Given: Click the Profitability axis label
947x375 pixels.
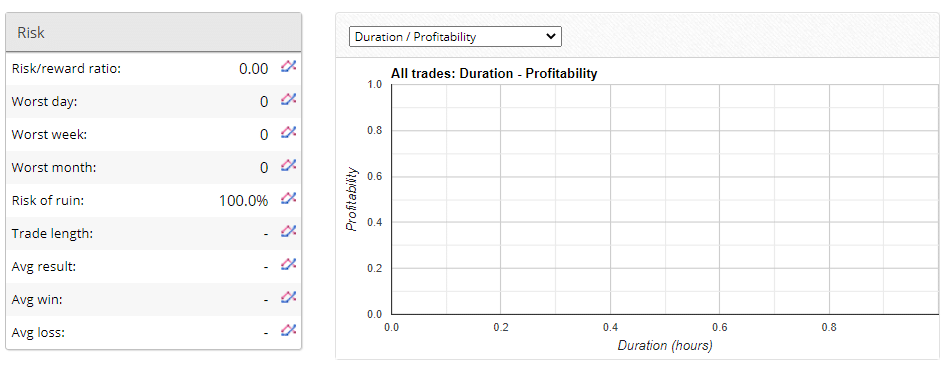Looking at the screenshot, I should (x=352, y=199).
